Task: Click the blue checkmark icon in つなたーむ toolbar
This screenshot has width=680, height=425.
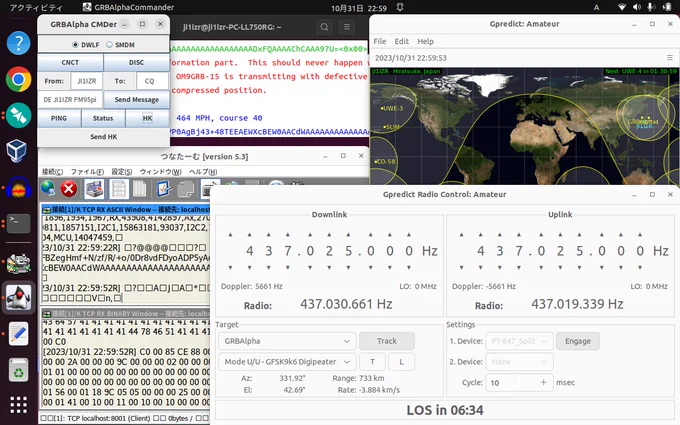Action: coord(164,189)
